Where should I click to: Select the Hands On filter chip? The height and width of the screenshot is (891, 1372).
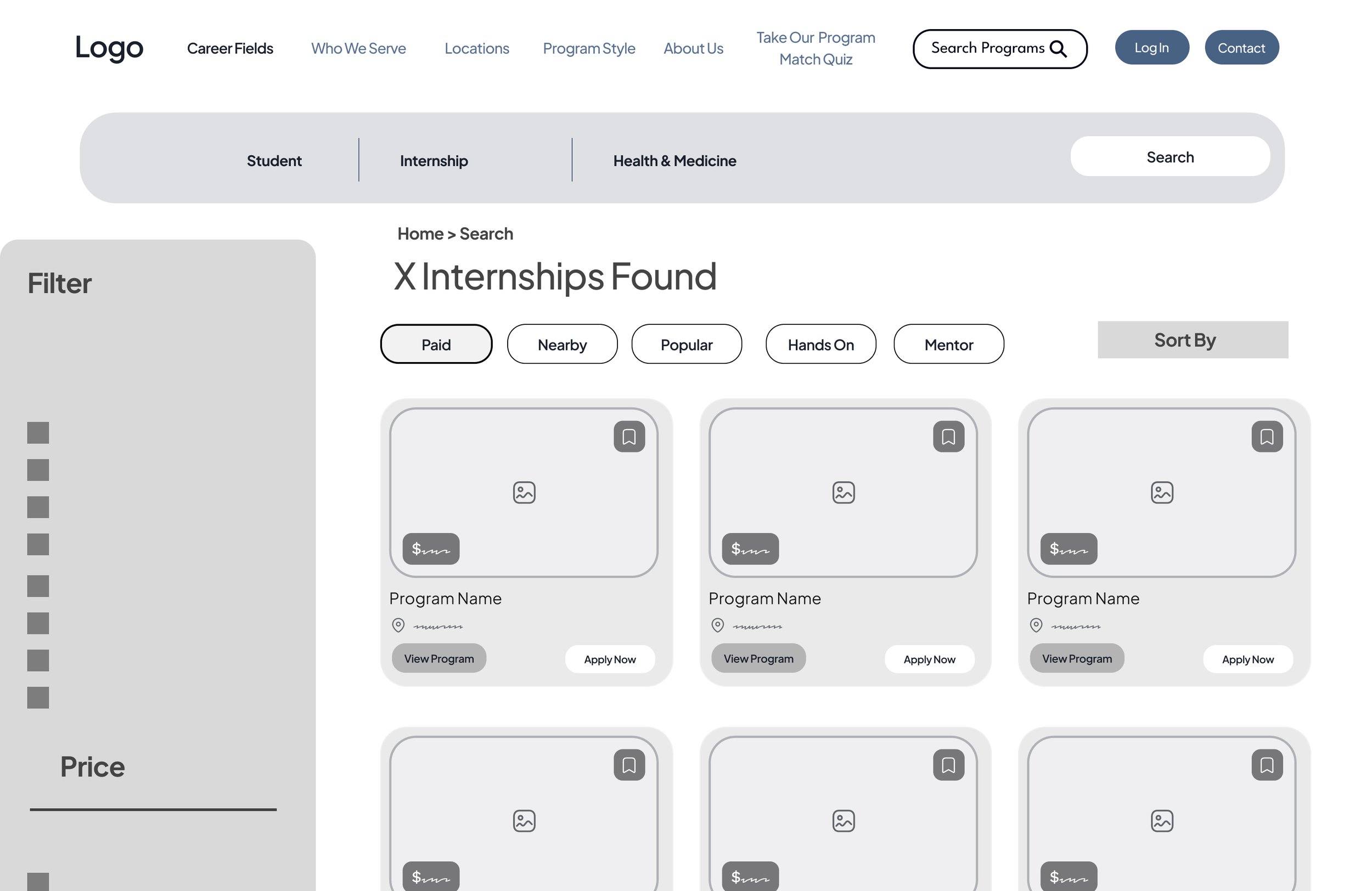821,344
